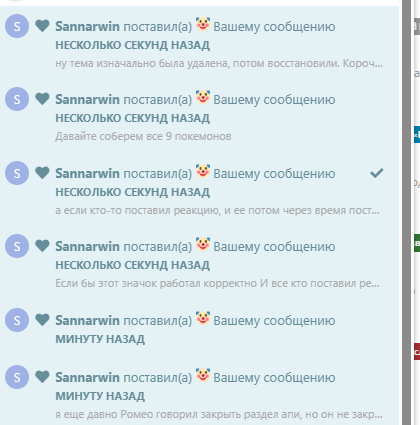Image resolution: width=420 pixels, height=425 pixels.
Task: Open preview 'ну тема изначально была удалена'
Action: click(219, 63)
